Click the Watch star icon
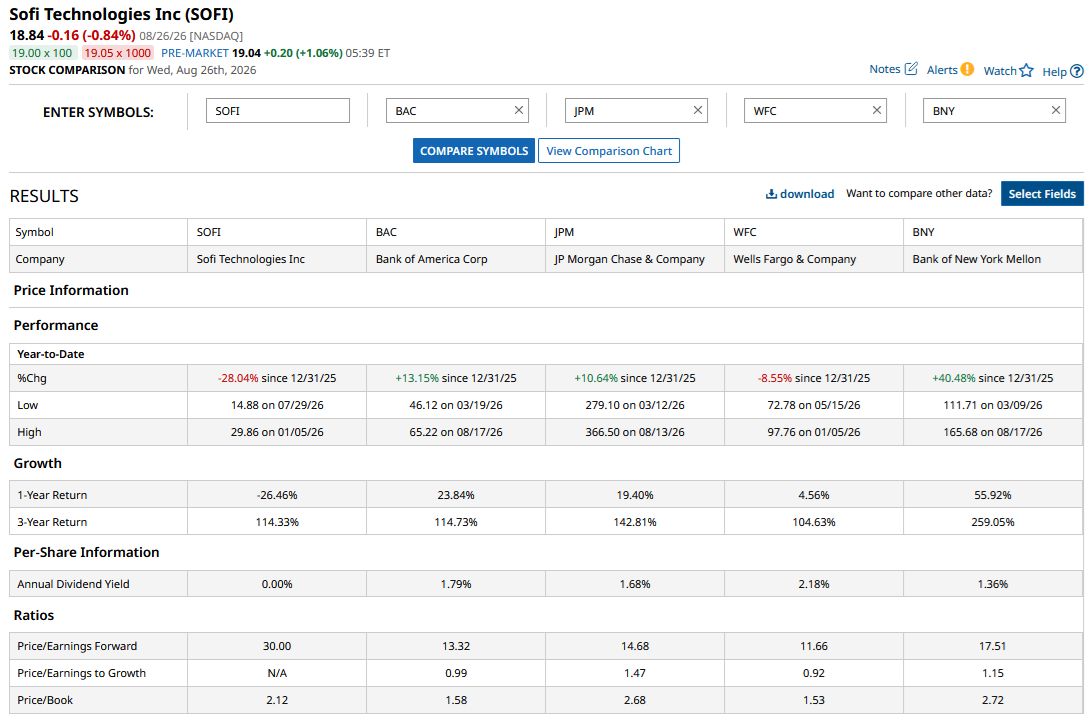The width and height of the screenshot is (1090, 725). tap(1026, 70)
